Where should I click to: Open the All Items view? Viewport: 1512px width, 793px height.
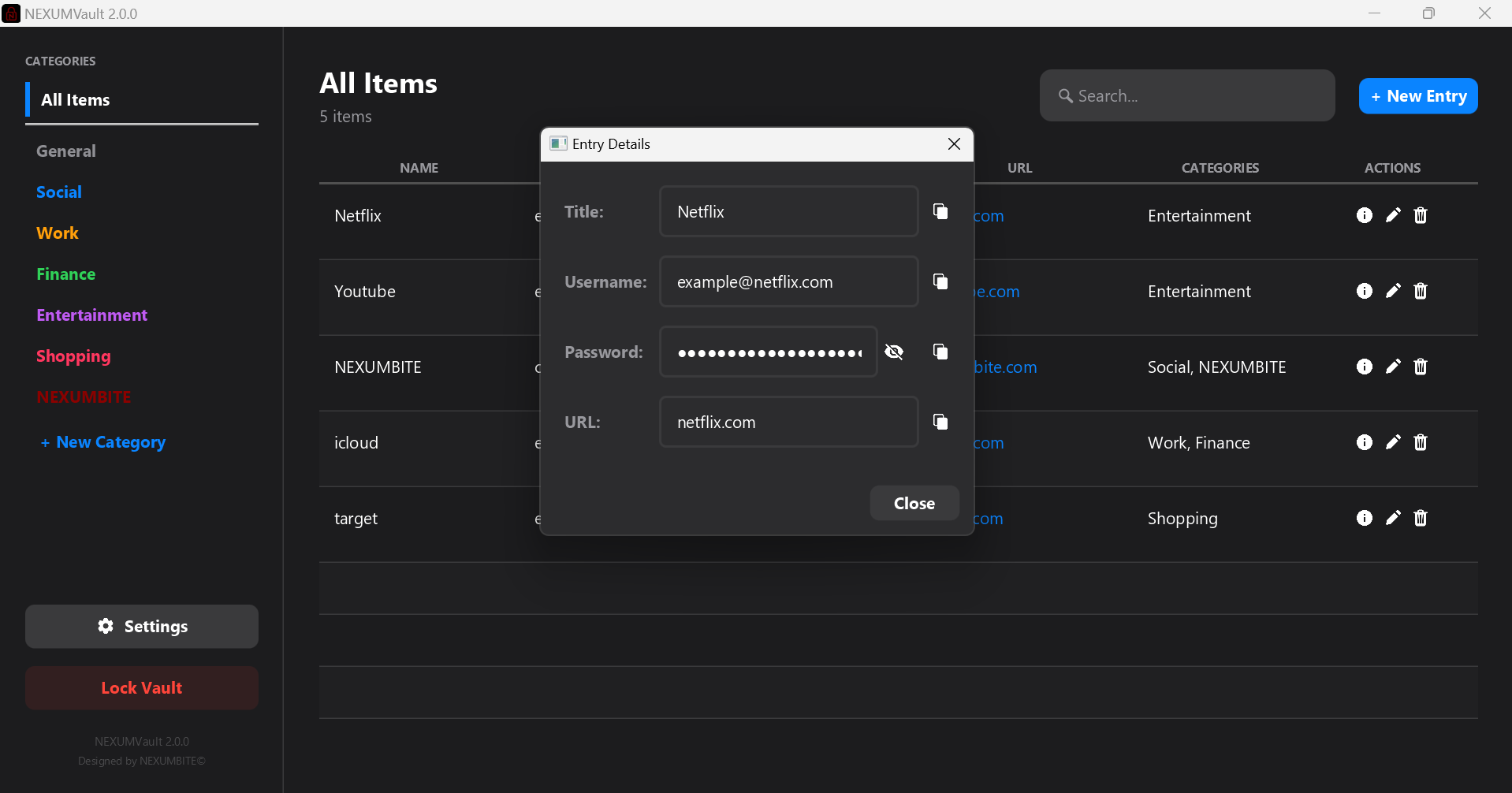[x=75, y=99]
